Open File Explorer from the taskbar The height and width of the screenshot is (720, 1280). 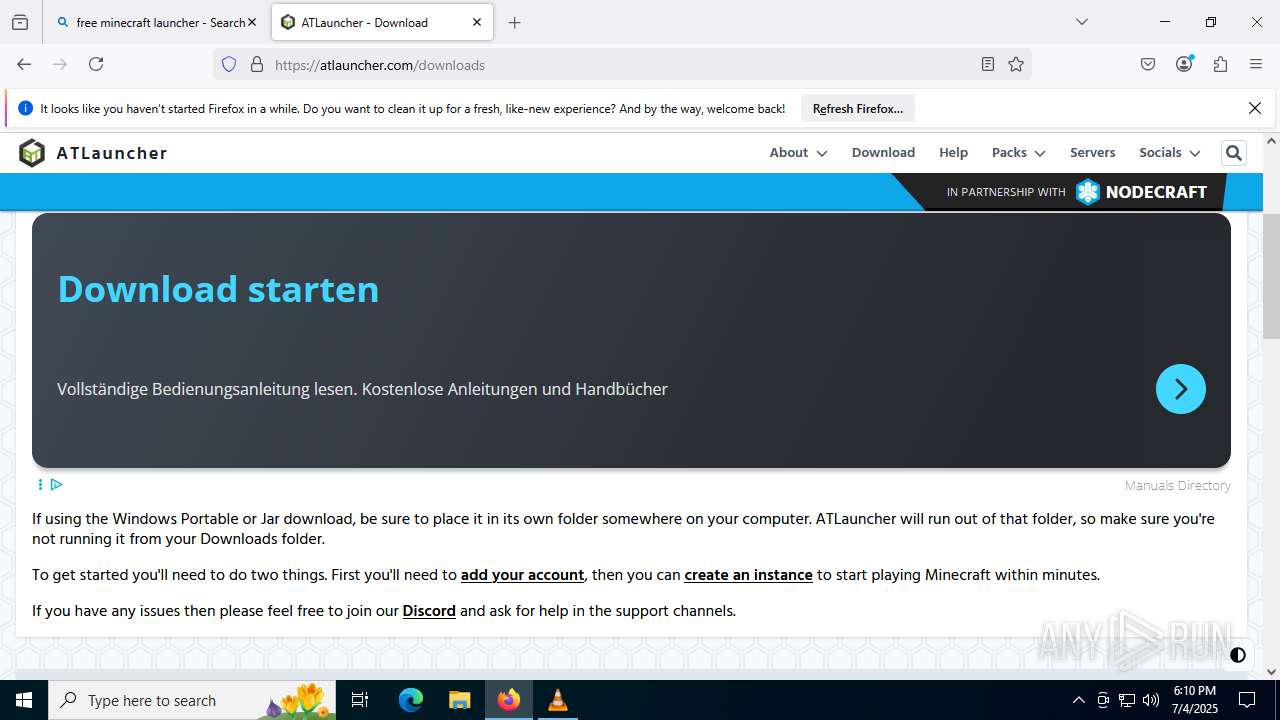click(x=459, y=700)
